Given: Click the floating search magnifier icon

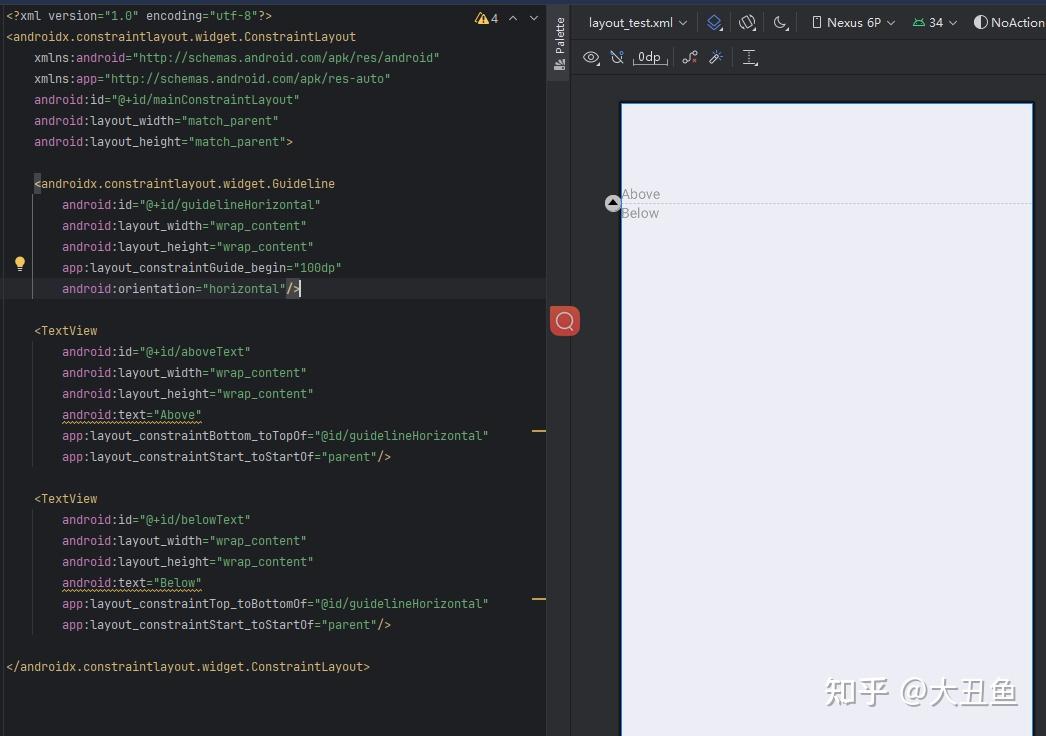Looking at the screenshot, I should (564, 320).
